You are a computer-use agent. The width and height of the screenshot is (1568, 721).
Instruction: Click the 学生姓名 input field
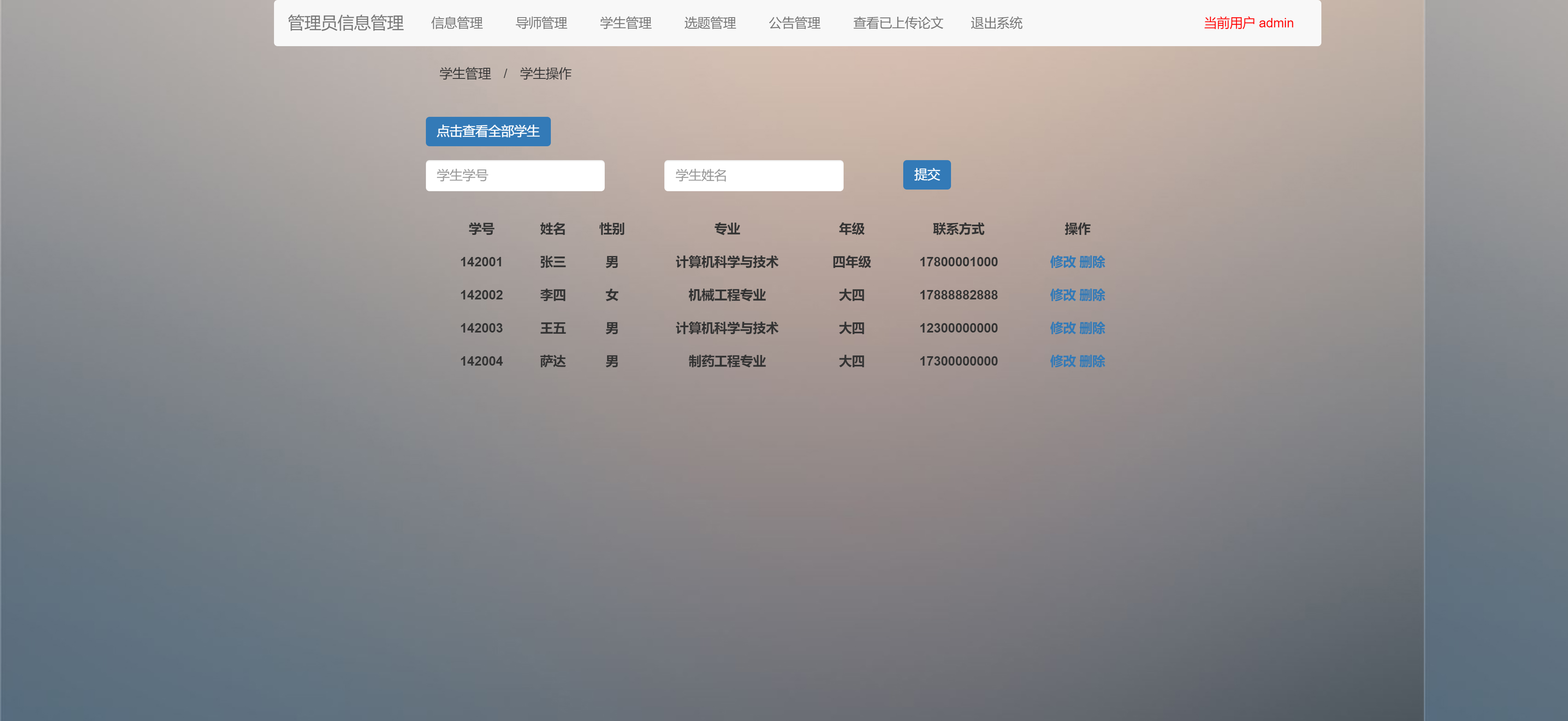753,175
